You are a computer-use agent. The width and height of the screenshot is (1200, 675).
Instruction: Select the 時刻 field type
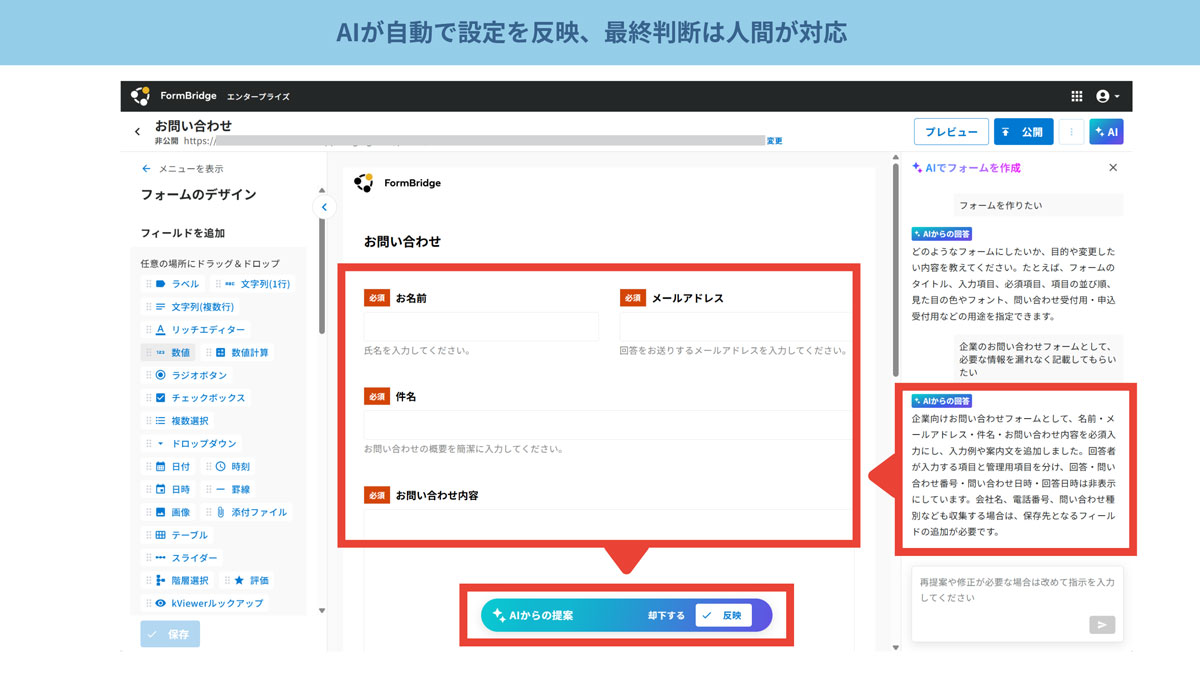click(229, 467)
